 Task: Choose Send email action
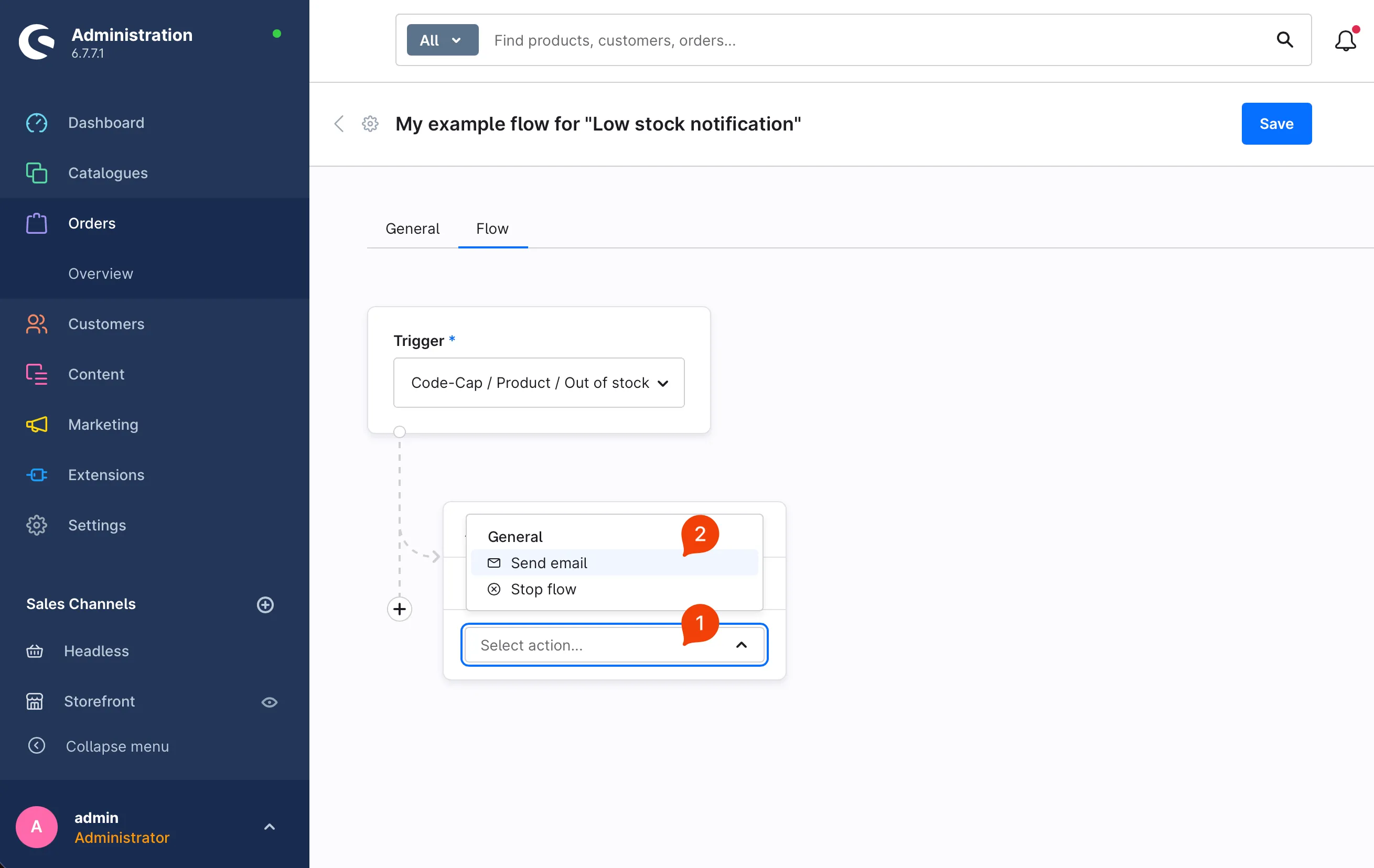click(549, 563)
